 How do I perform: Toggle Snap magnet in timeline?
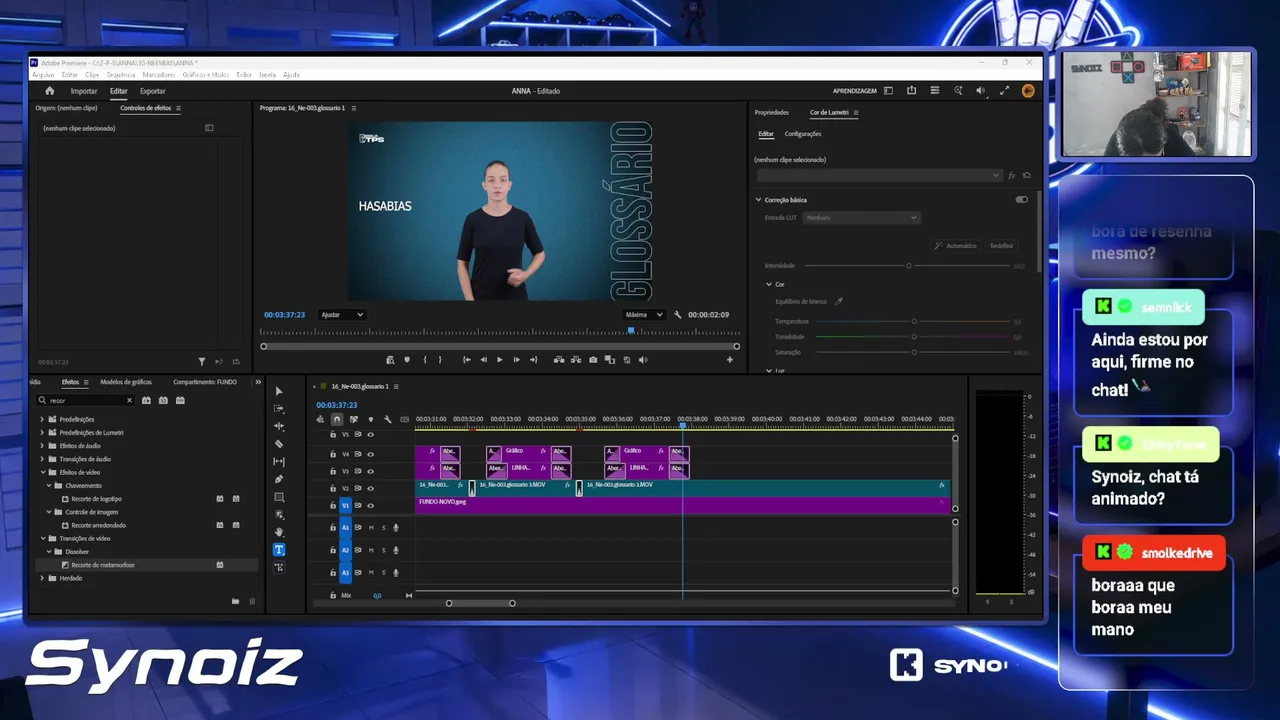coord(337,419)
